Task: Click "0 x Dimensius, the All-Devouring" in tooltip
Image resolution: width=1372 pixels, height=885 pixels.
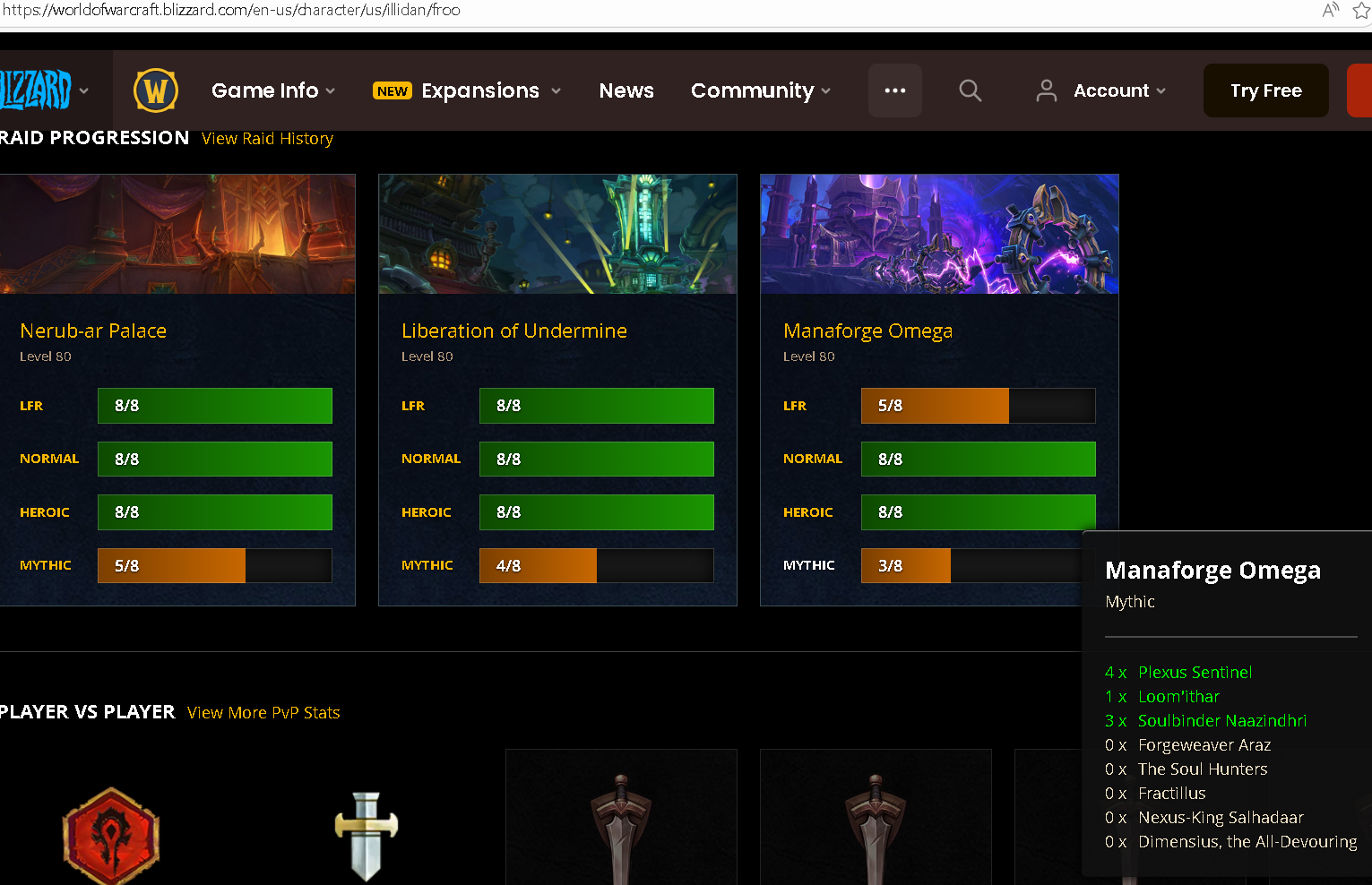Action: click(1231, 842)
